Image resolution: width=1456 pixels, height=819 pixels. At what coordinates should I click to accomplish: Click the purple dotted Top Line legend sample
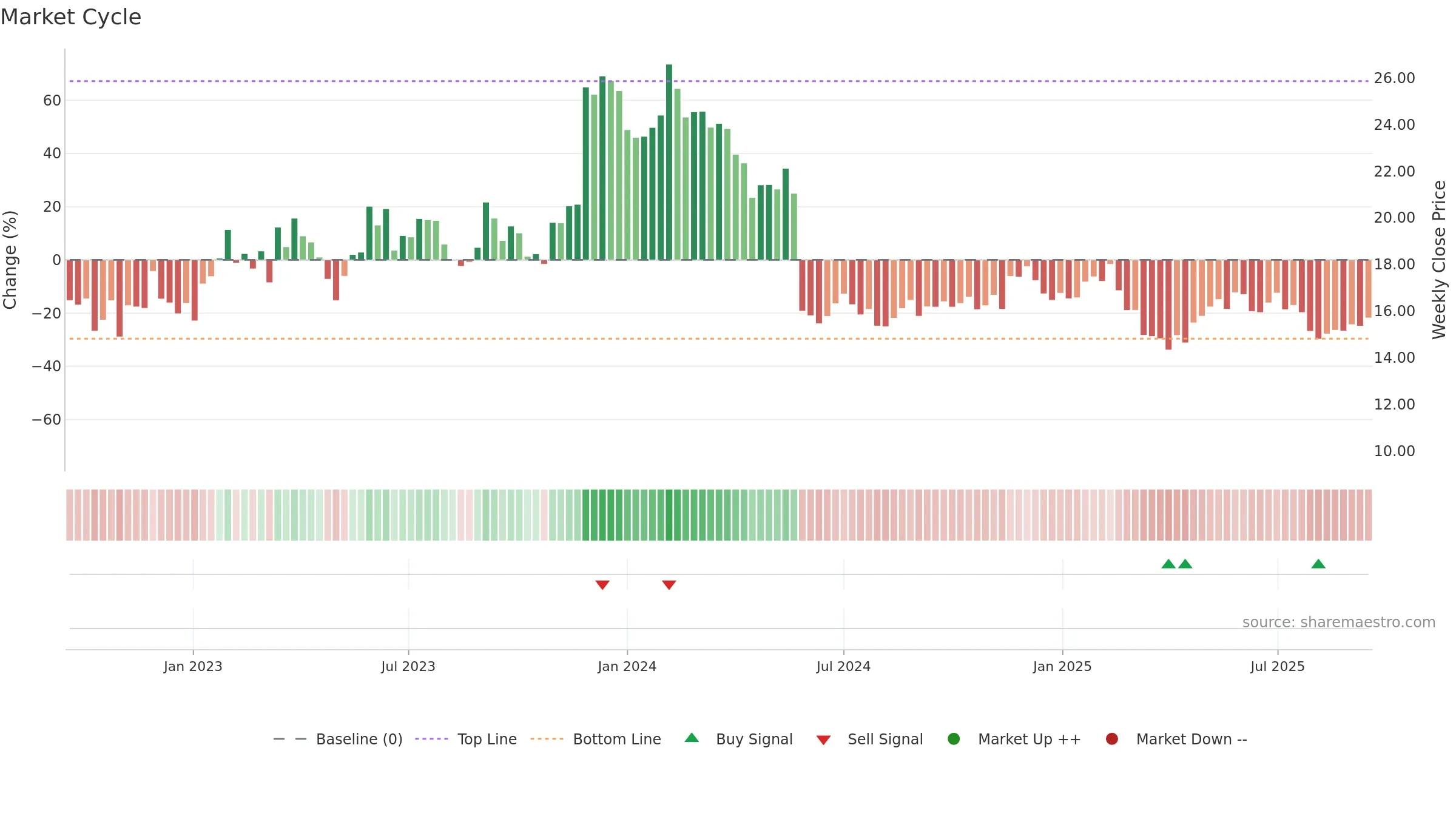click(x=431, y=739)
